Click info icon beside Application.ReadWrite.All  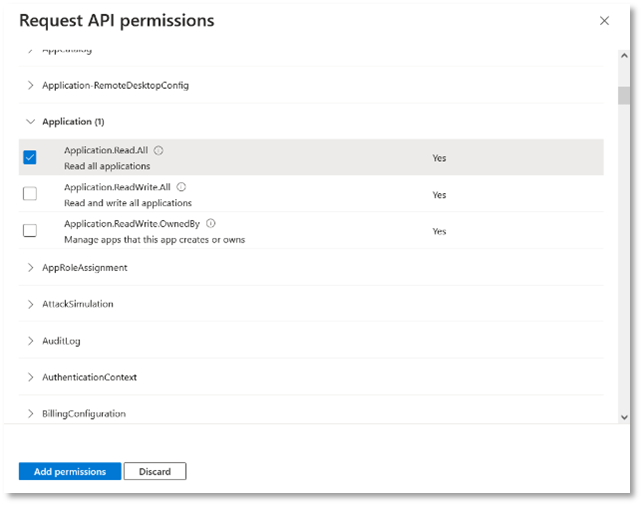181,187
